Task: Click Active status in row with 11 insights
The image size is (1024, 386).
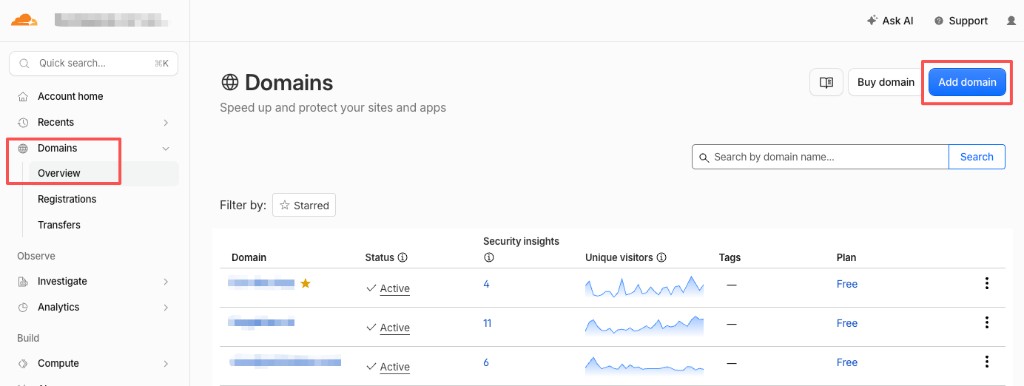Action: pos(394,328)
